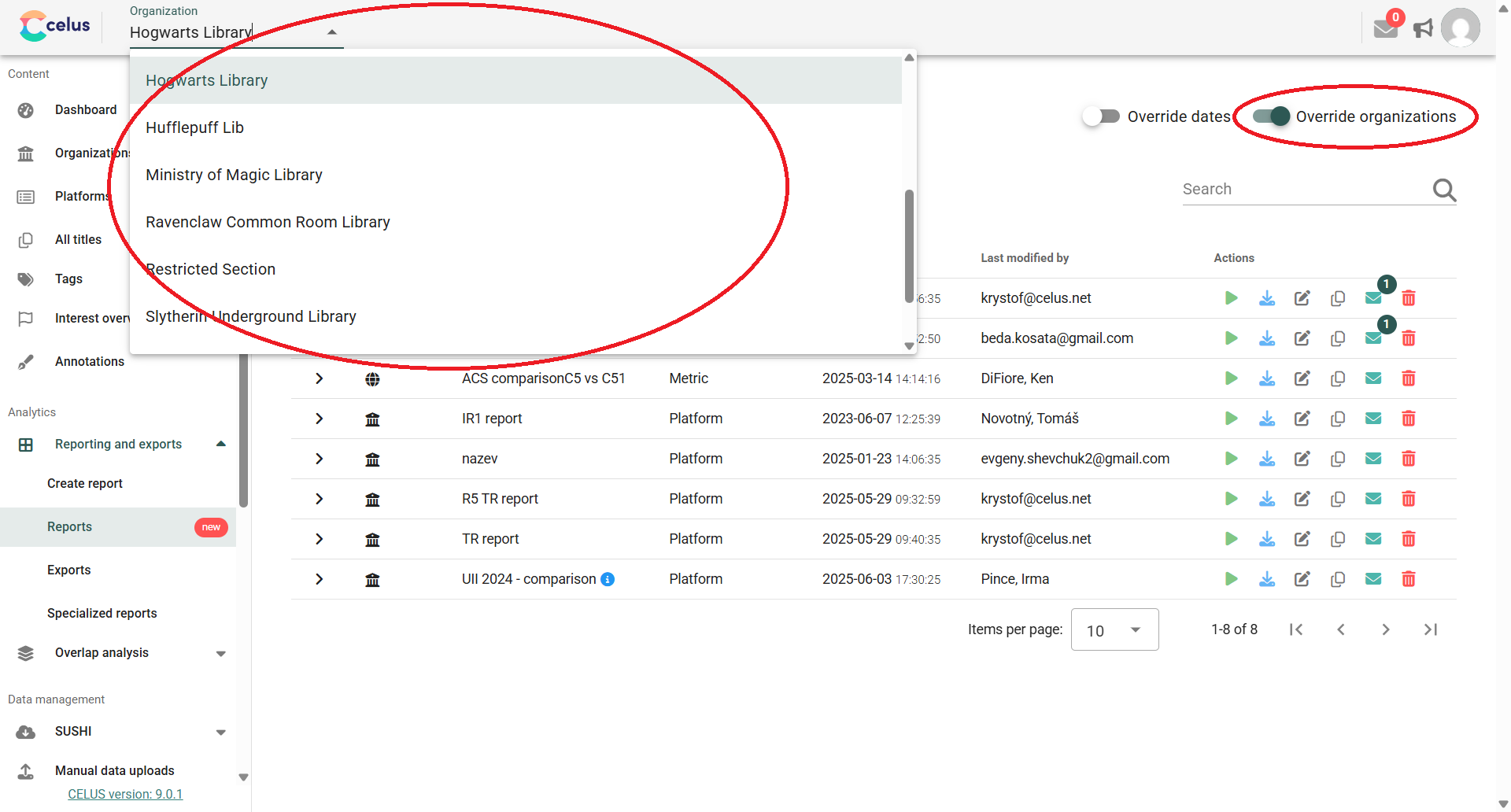Open Specialized reports page
1511x812 pixels.
pos(102,614)
